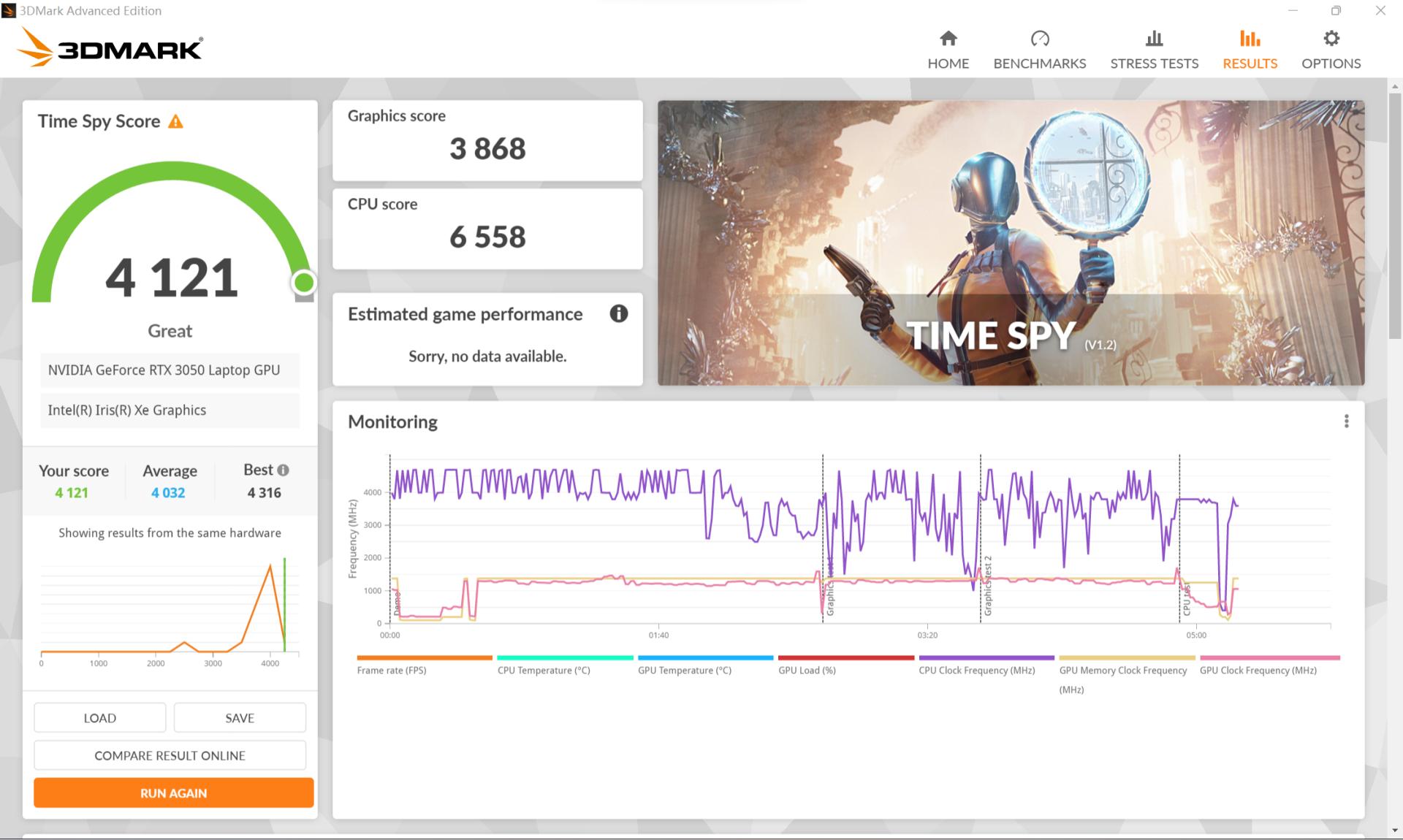Click the Estimated game performance info icon
The width and height of the screenshot is (1403, 840).
(618, 313)
